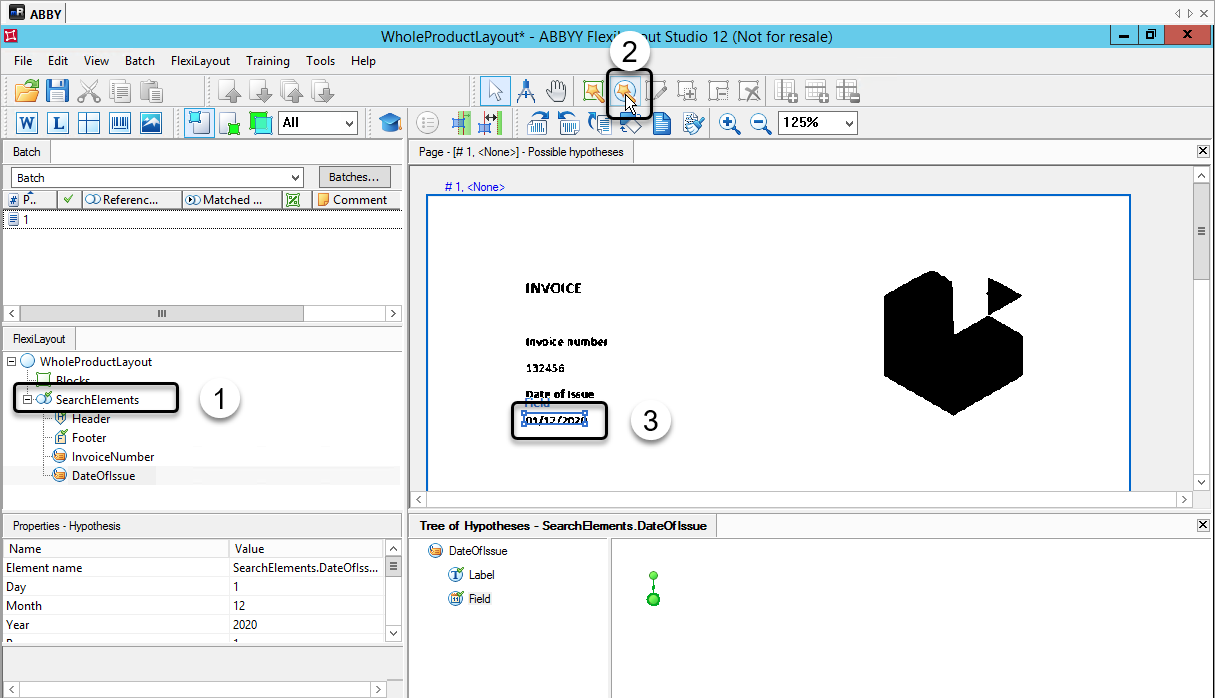Select Field in the hypotheses tree
Screen dimensions: 1215x698
click(x=480, y=599)
